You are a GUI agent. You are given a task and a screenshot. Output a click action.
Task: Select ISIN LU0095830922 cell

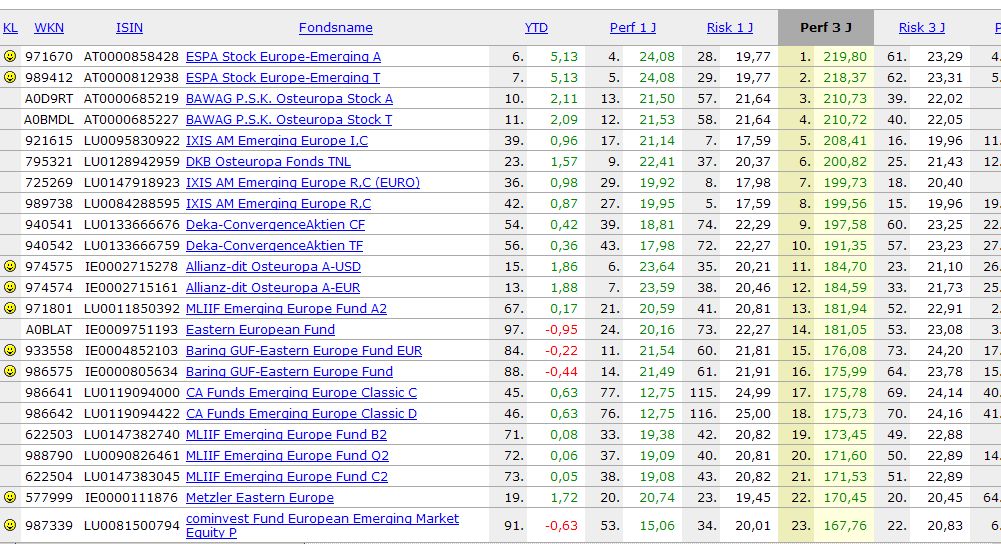pyautogui.click(x=132, y=141)
